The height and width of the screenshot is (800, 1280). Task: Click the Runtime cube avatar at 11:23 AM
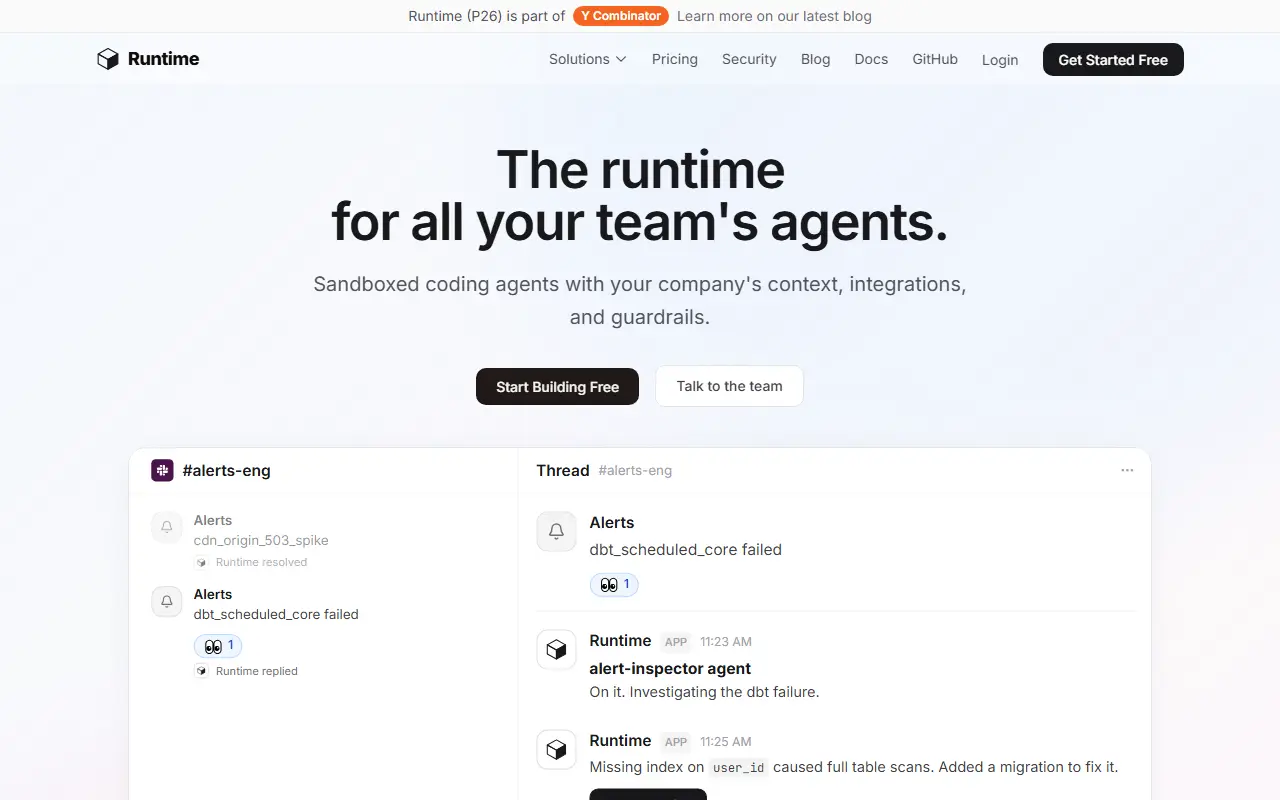pyautogui.click(x=557, y=649)
